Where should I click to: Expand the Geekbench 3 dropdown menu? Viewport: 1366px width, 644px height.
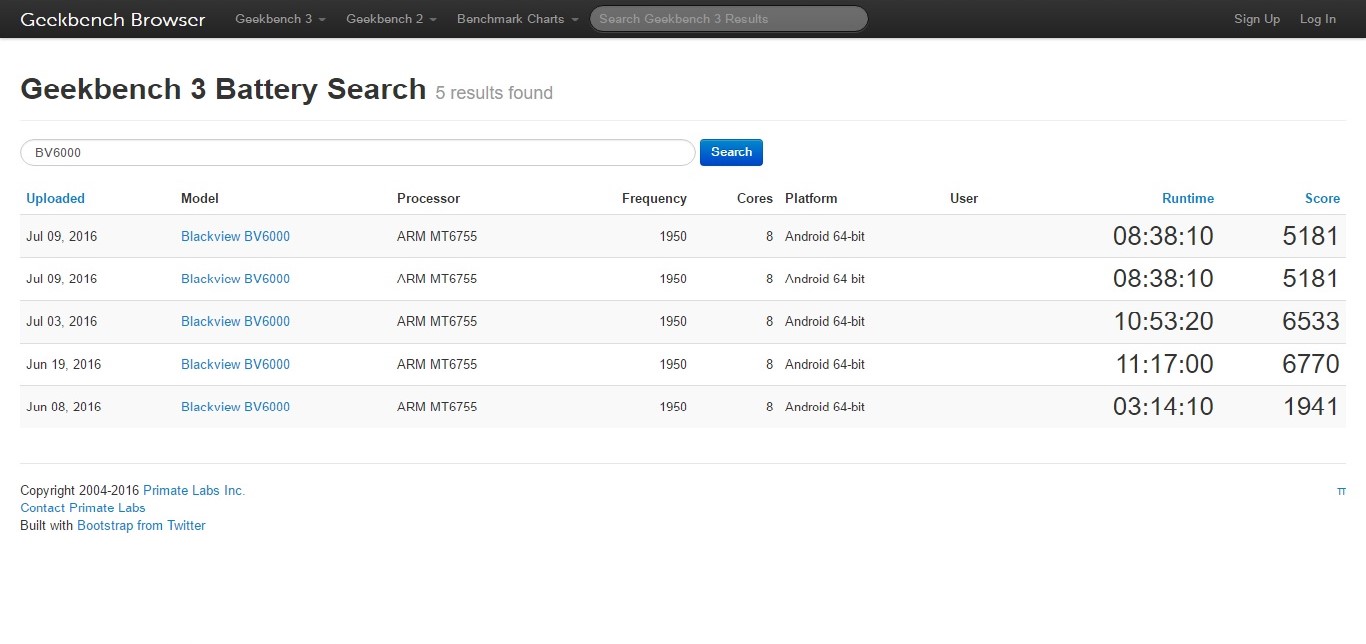pos(281,19)
